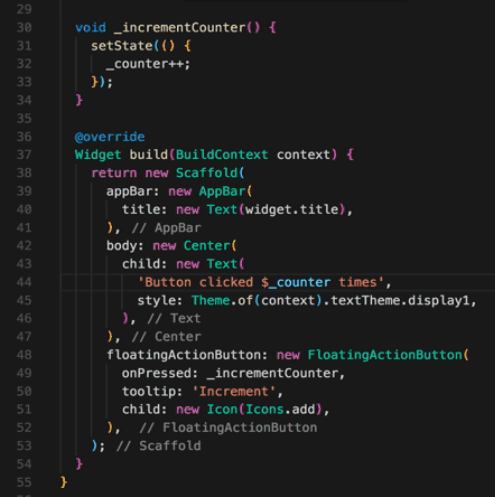Click line number 44 in the gutter
The width and height of the screenshot is (495, 497).
pyautogui.click(x=24, y=282)
